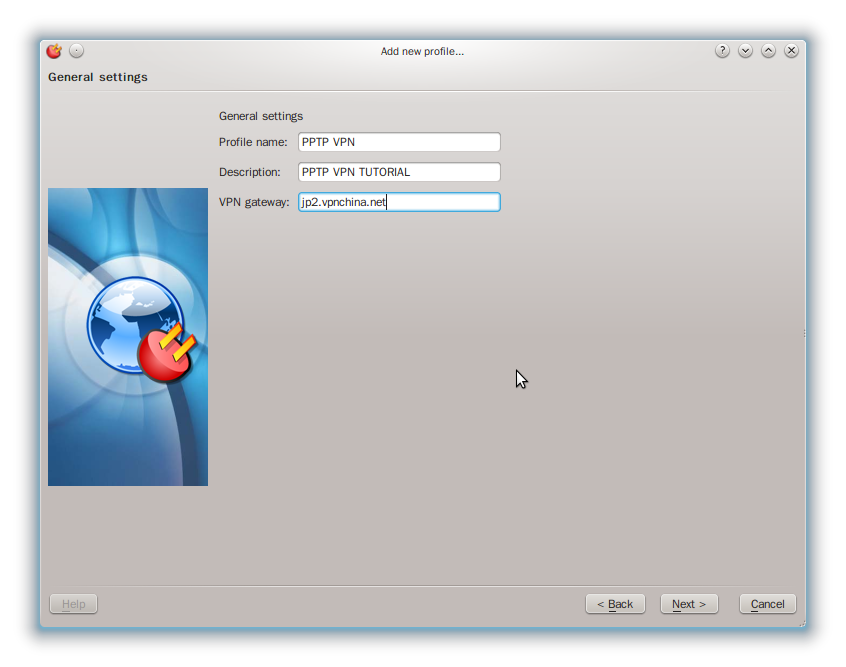Click the 'VPN gateway:' label
The width and height of the screenshot is (846, 667).
coord(254,202)
